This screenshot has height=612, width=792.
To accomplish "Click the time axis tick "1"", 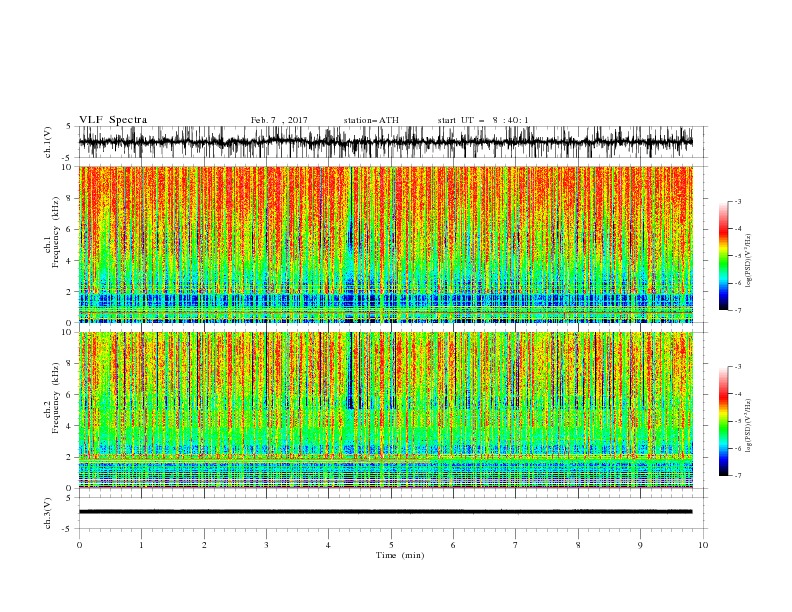I will (x=141, y=545).
